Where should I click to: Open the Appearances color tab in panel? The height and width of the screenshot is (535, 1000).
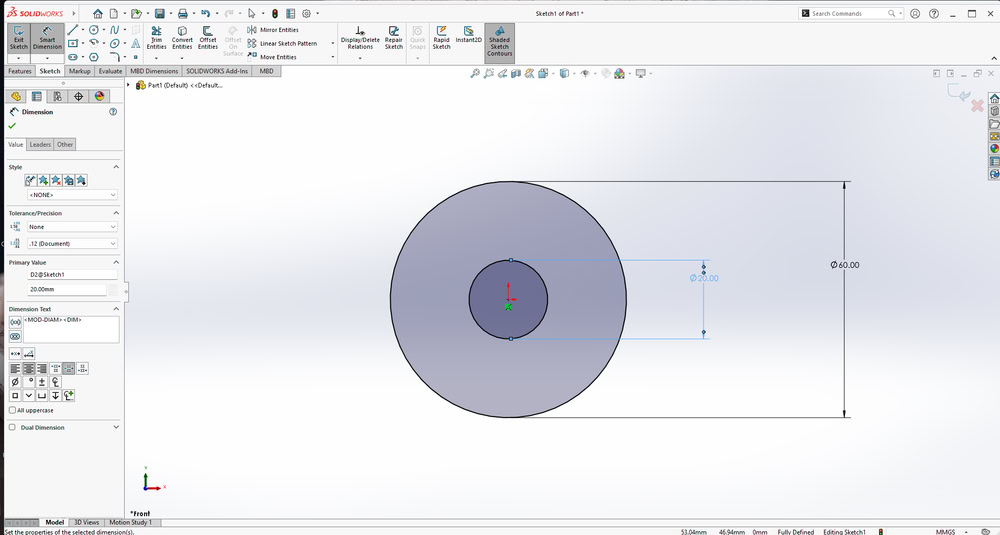[x=99, y=96]
